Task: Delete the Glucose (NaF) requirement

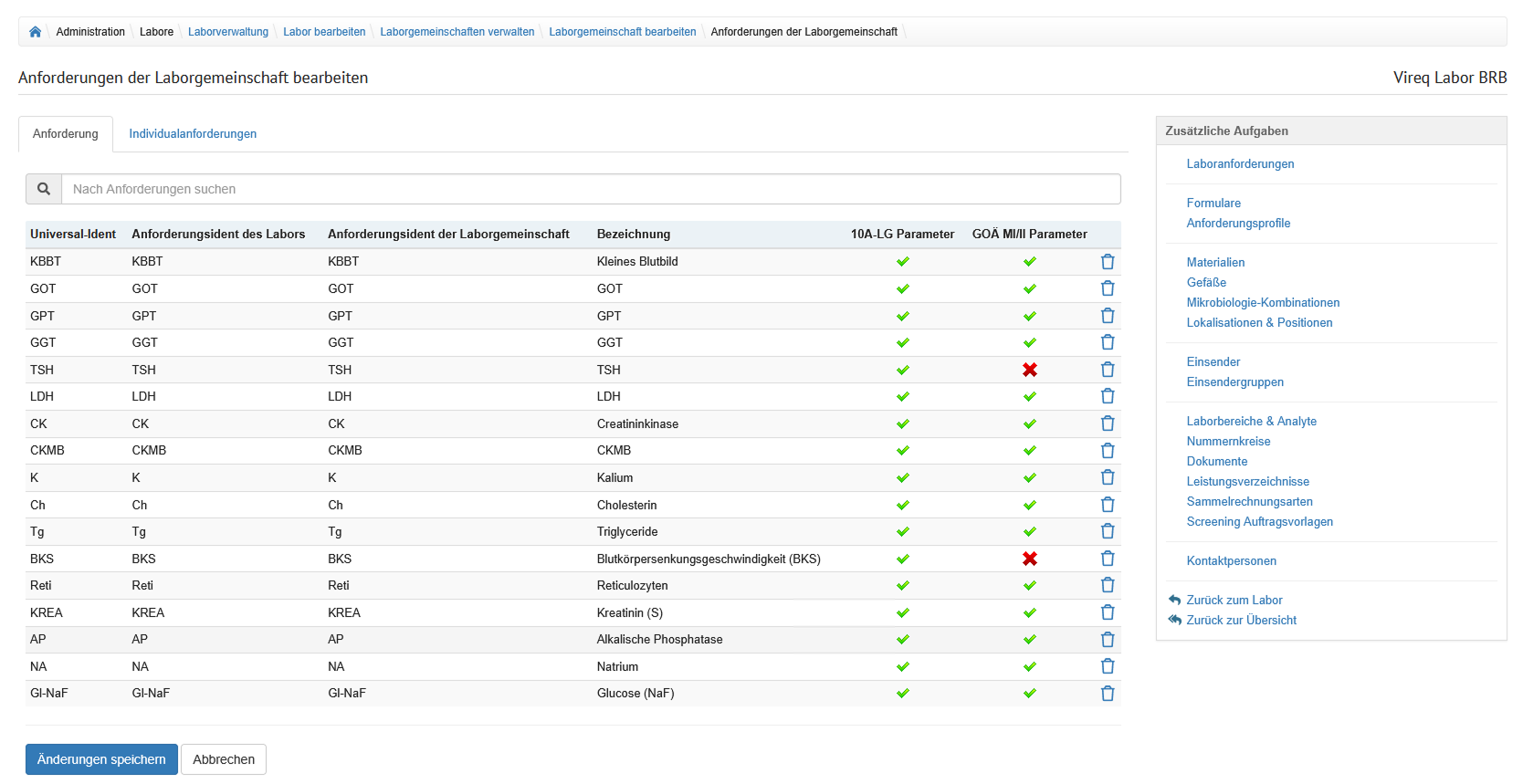Action: 1107,694
